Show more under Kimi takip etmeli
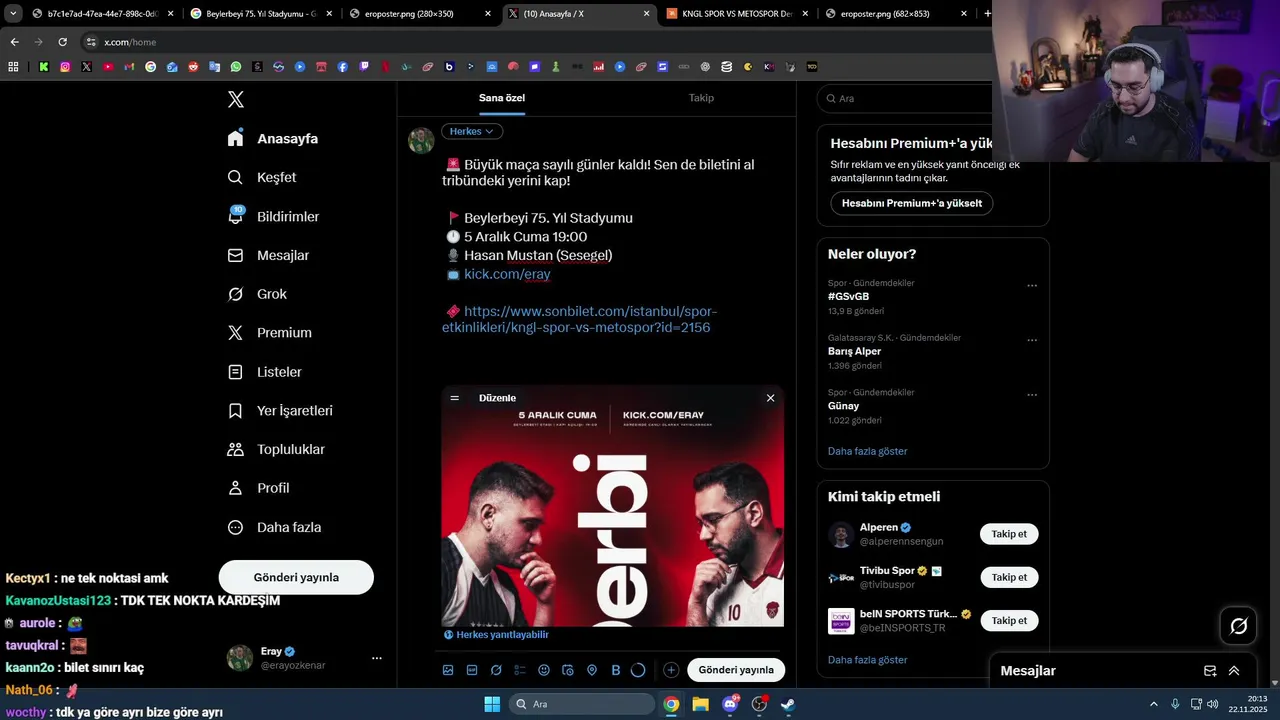1280x720 pixels. point(867,660)
